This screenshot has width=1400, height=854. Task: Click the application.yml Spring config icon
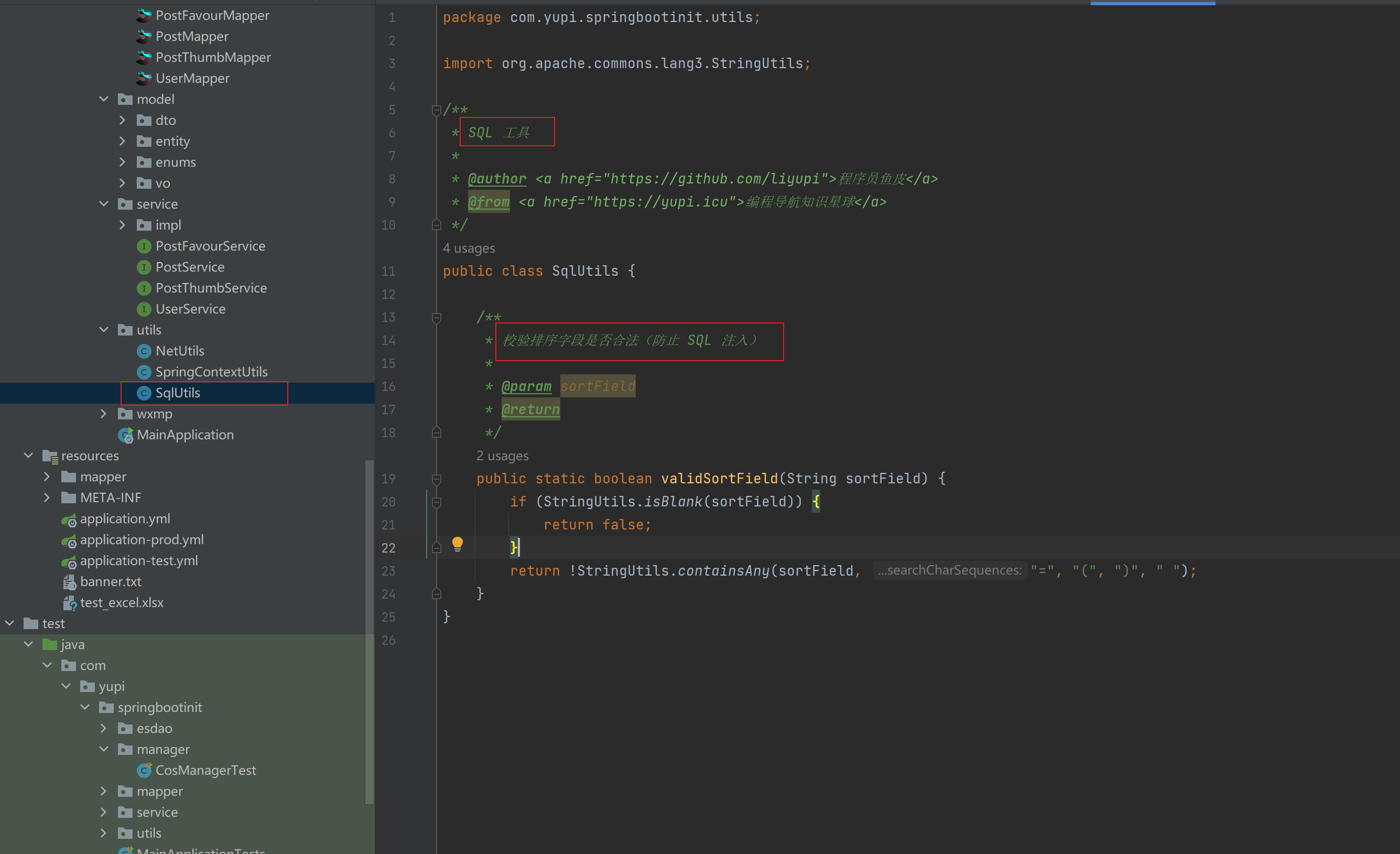[x=69, y=520]
